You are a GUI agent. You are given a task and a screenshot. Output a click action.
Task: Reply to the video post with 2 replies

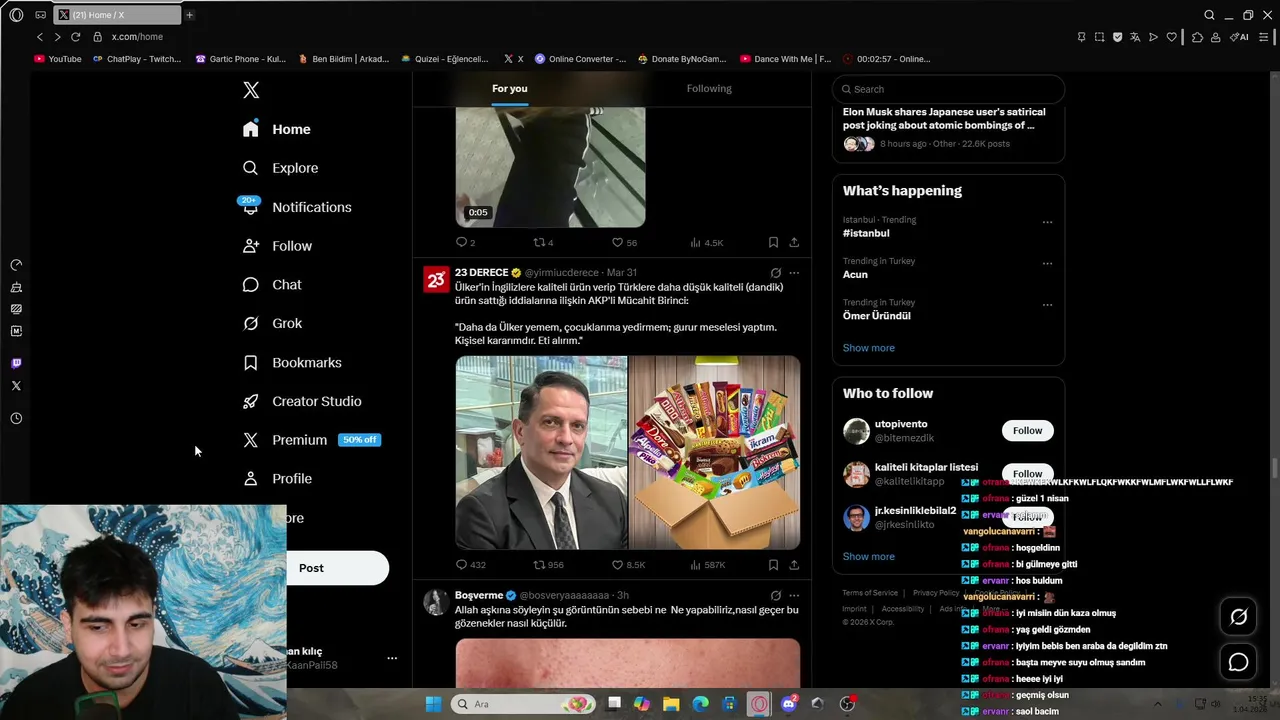(465, 243)
